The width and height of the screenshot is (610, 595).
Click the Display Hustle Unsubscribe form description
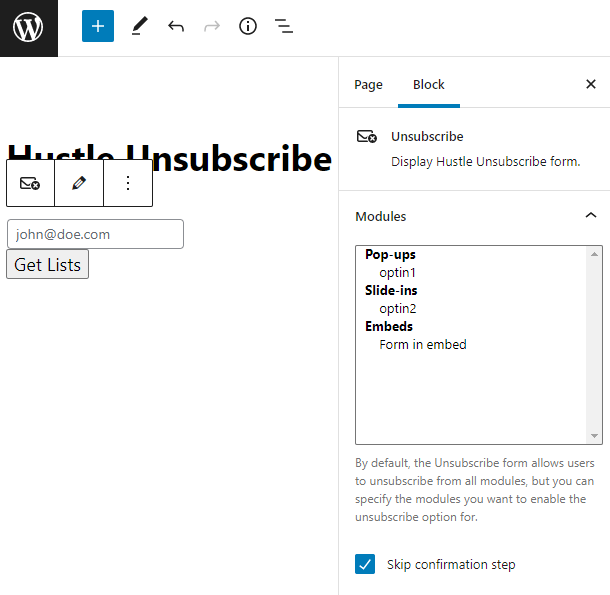(486, 161)
